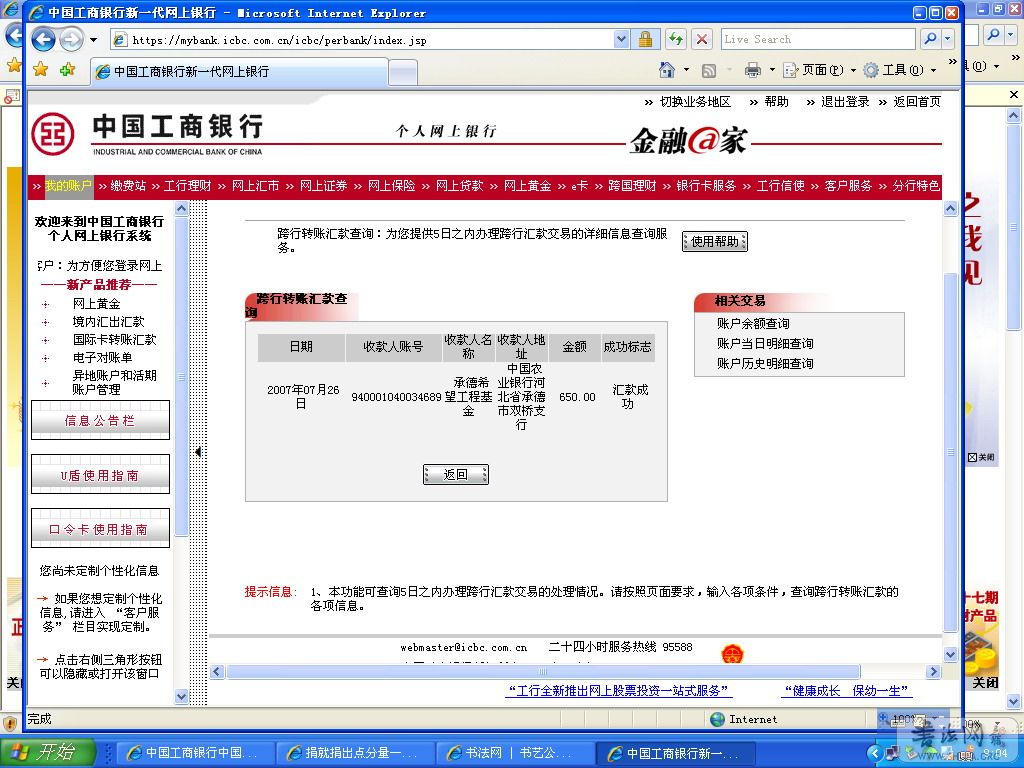Open a new blank tab
The height and width of the screenshot is (768, 1024).
tap(403, 72)
